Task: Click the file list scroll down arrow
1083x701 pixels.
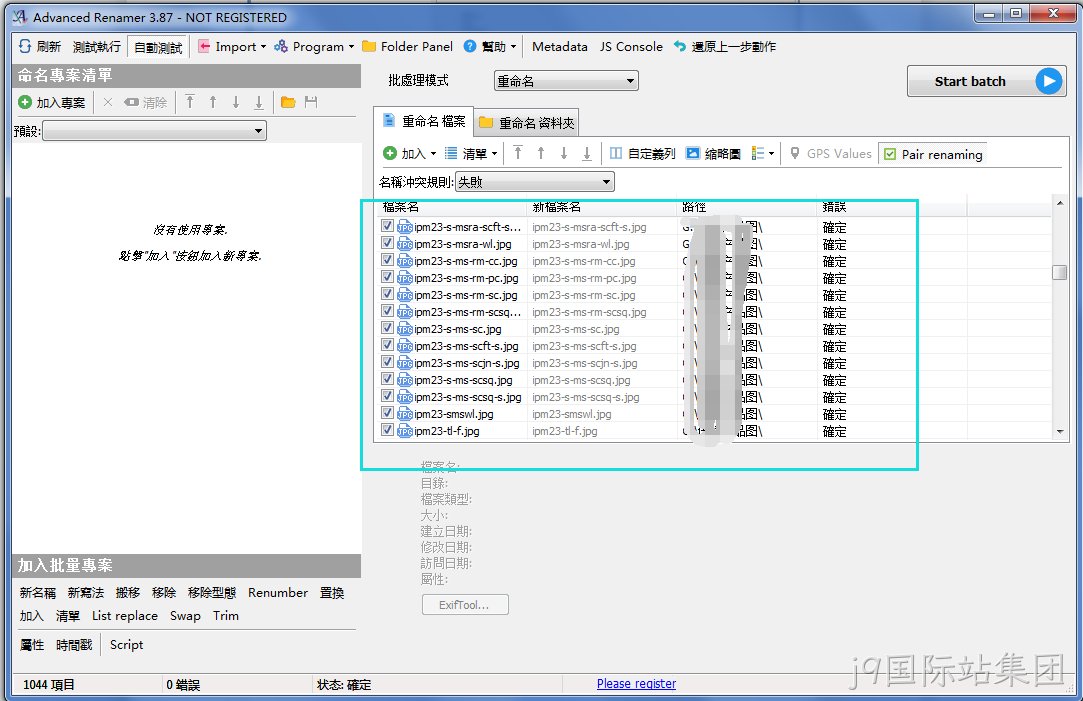Action: point(1060,432)
